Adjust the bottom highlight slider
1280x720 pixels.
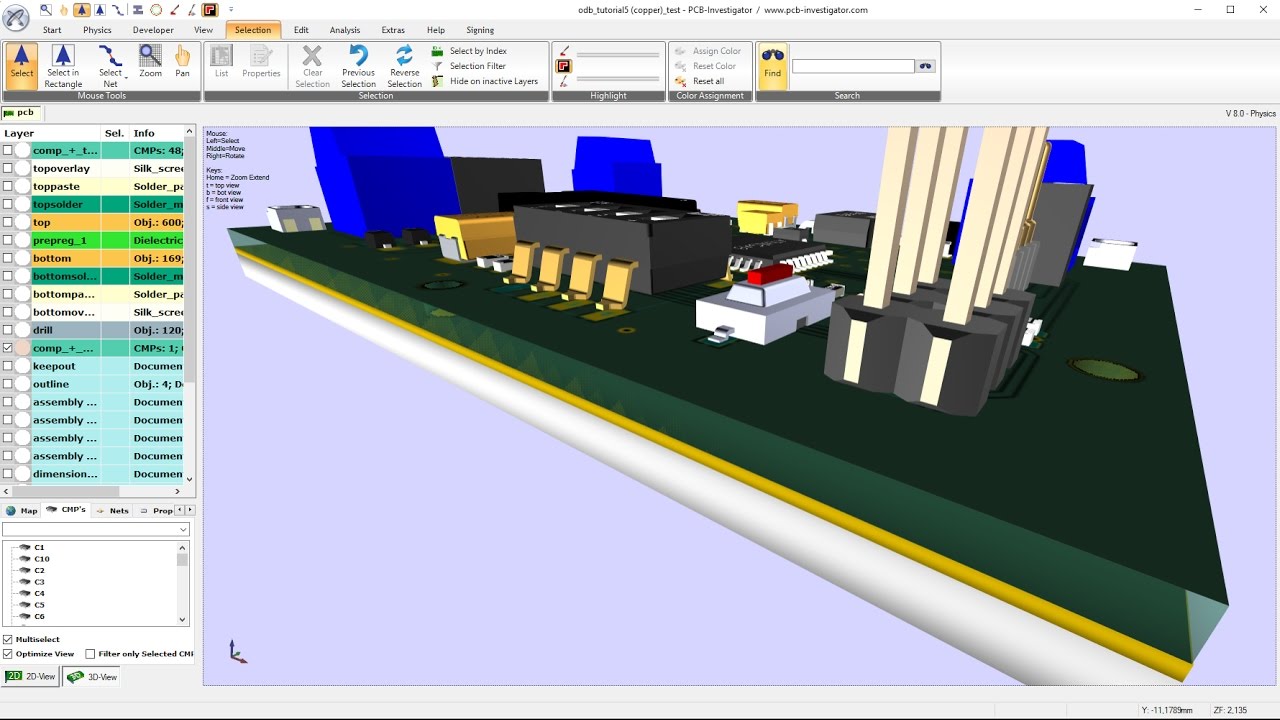pos(618,81)
